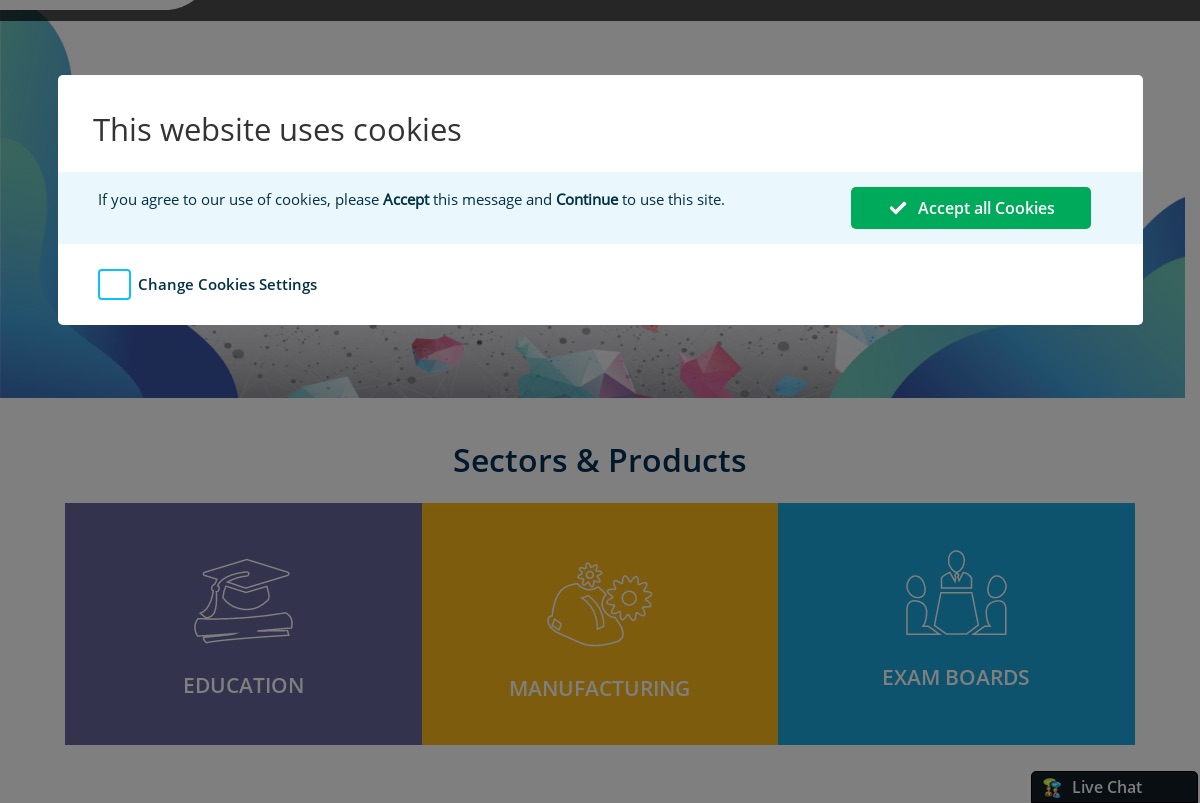Select the blue Exam Boards sector tile

(x=956, y=624)
